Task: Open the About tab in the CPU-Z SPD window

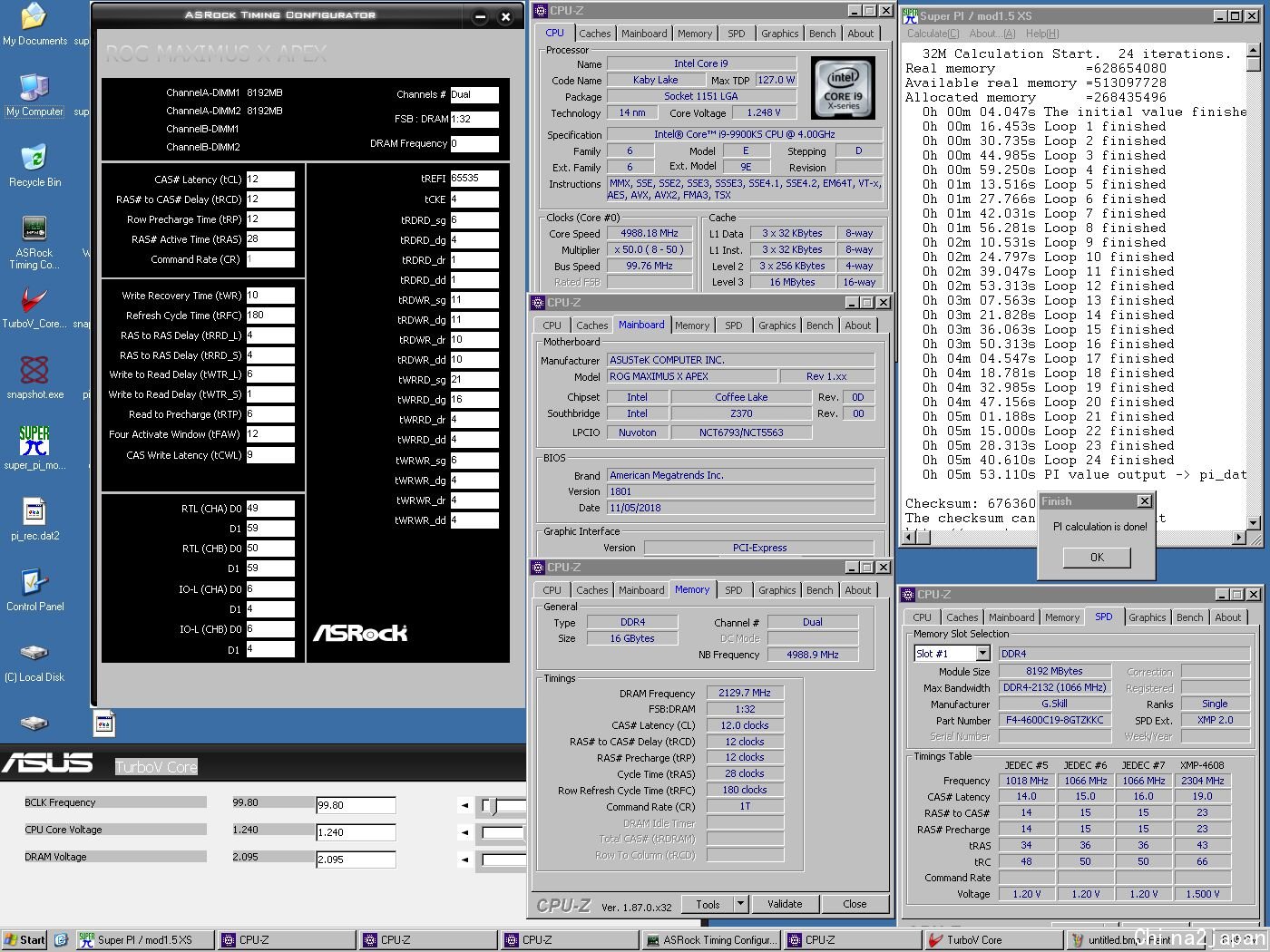Action: coord(1228,617)
